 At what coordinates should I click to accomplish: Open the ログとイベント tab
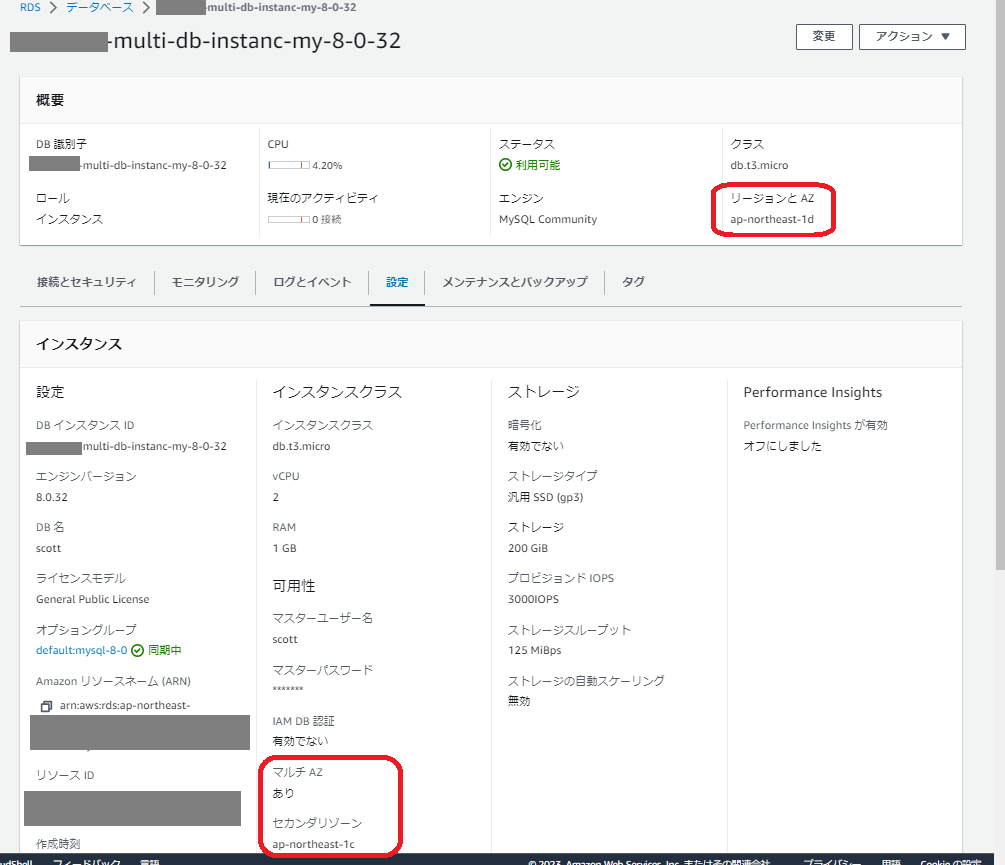312,282
